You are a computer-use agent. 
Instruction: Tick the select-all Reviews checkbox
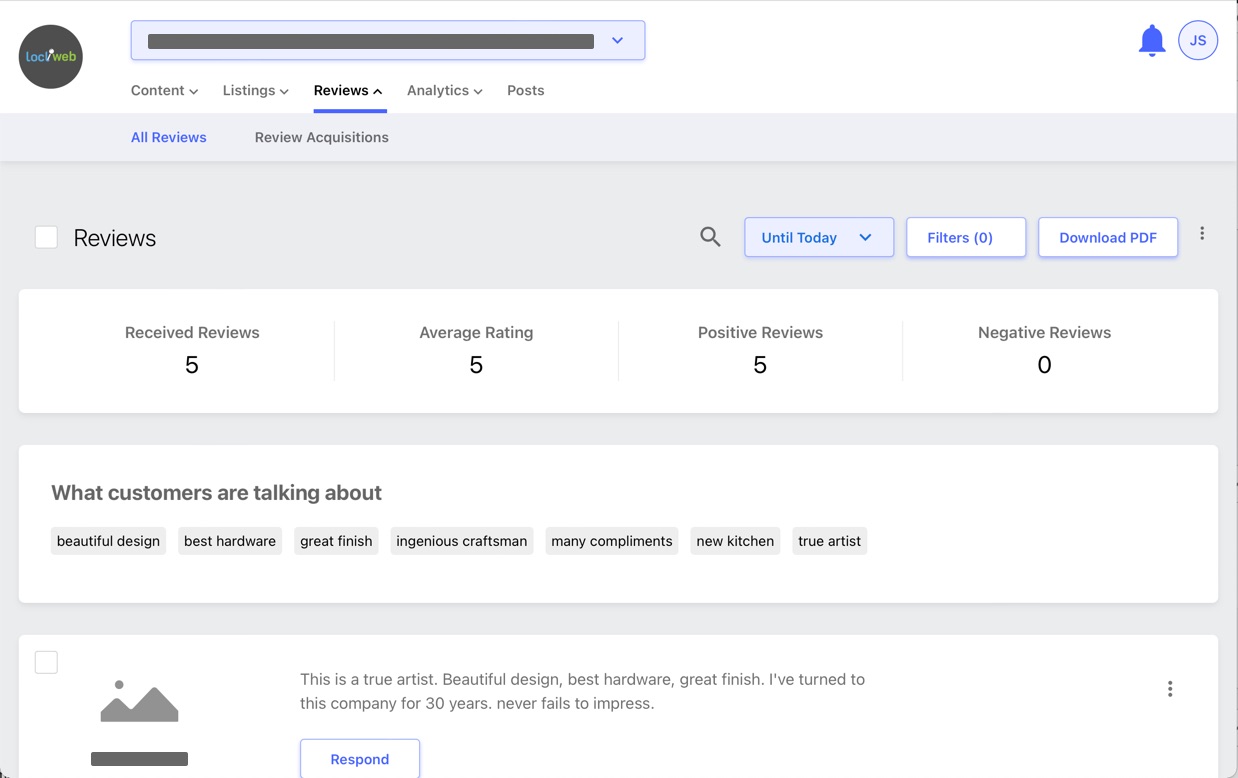[x=46, y=237]
